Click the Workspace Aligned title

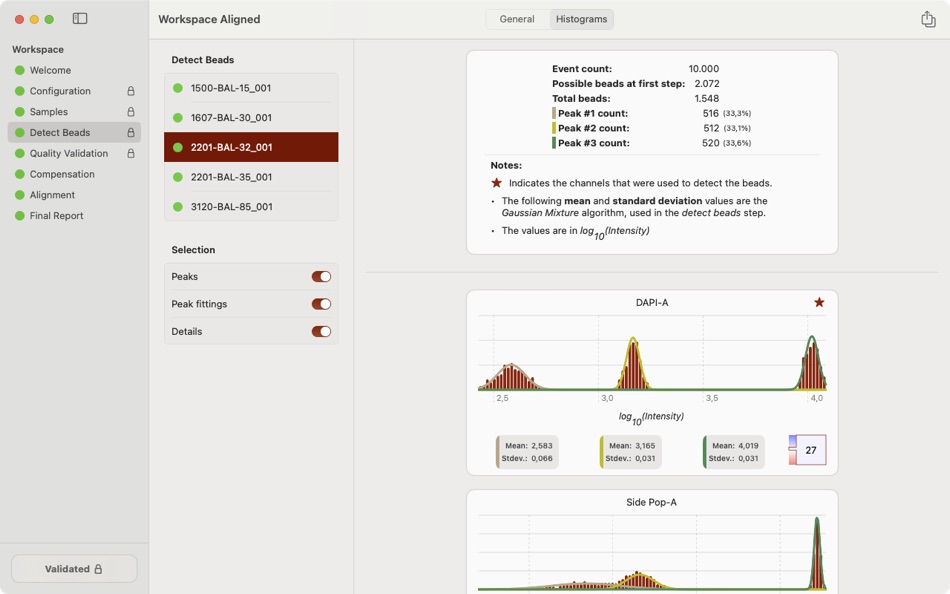(209, 19)
